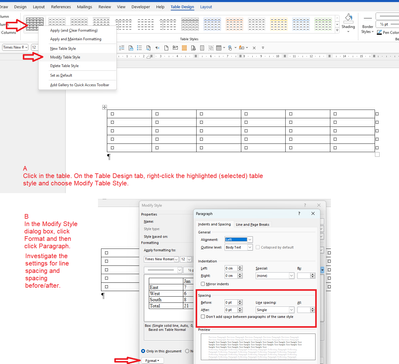Select New Table Style menu entry
The height and width of the screenshot is (364, 399).
click(x=63, y=48)
